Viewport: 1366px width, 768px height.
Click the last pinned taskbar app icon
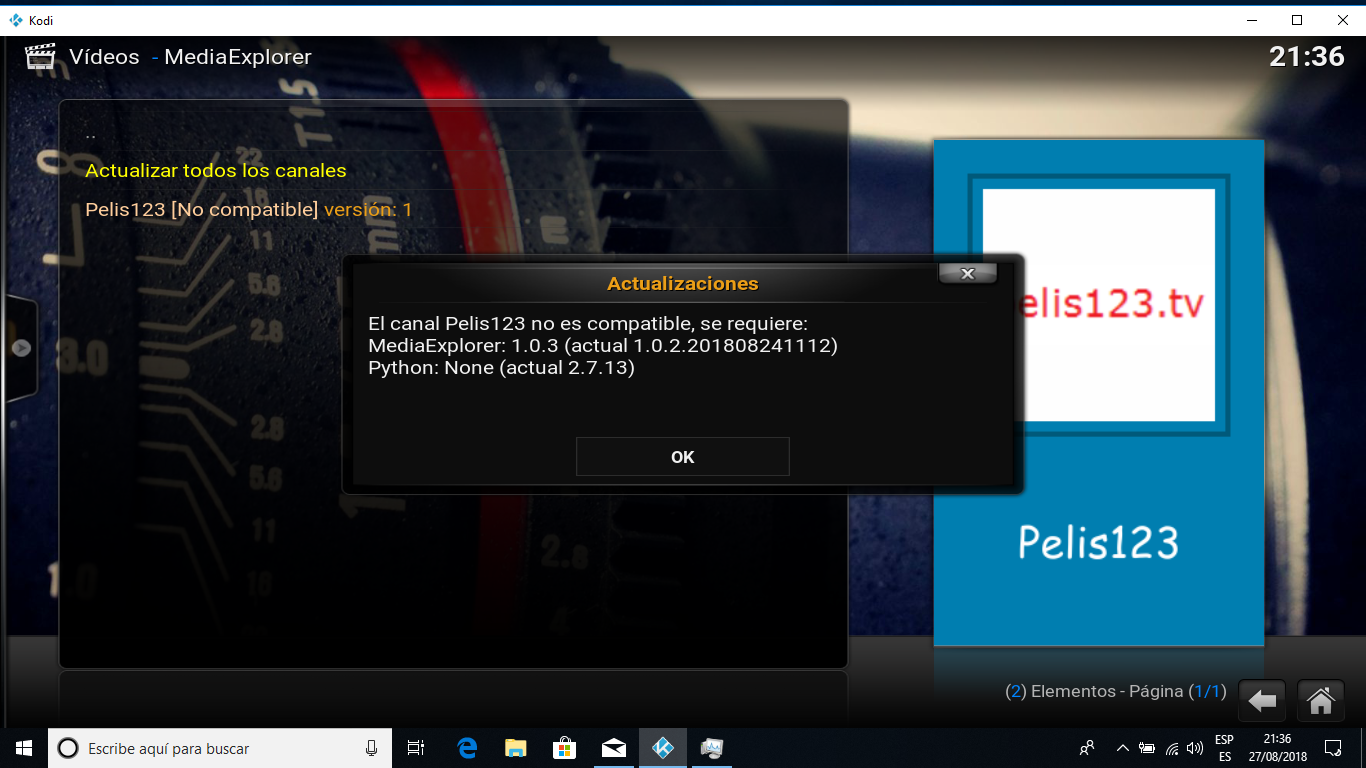tap(711, 748)
